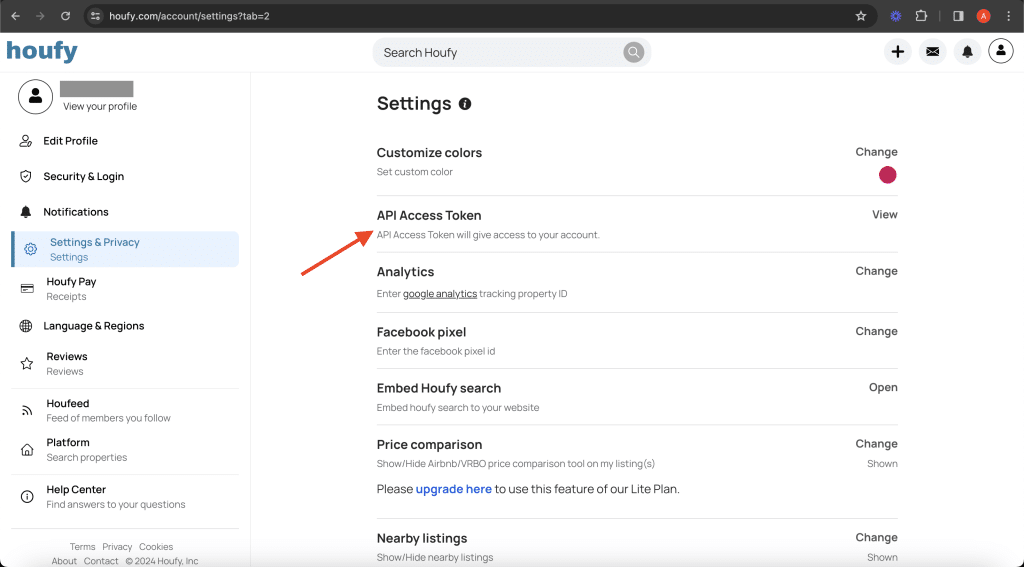
Task: Bookmark page with star icon
Action: coord(861,16)
